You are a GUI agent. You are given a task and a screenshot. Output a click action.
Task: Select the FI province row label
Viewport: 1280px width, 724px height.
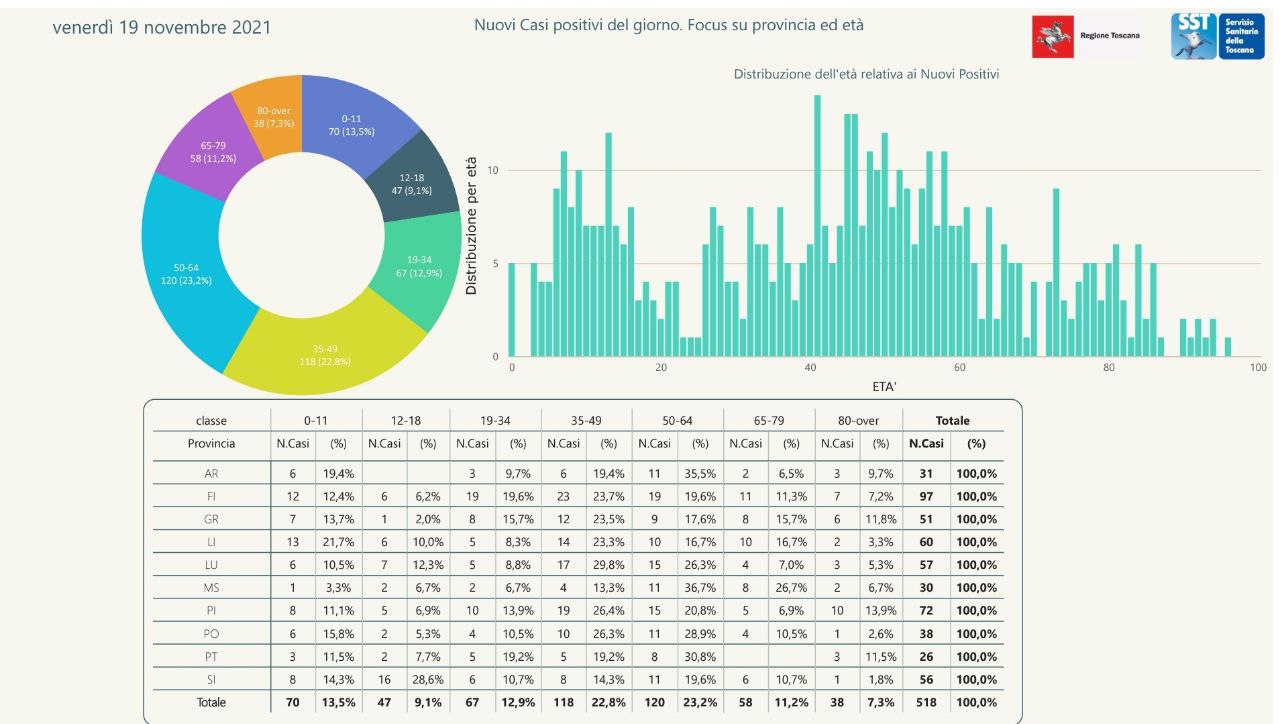coord(211,496)
